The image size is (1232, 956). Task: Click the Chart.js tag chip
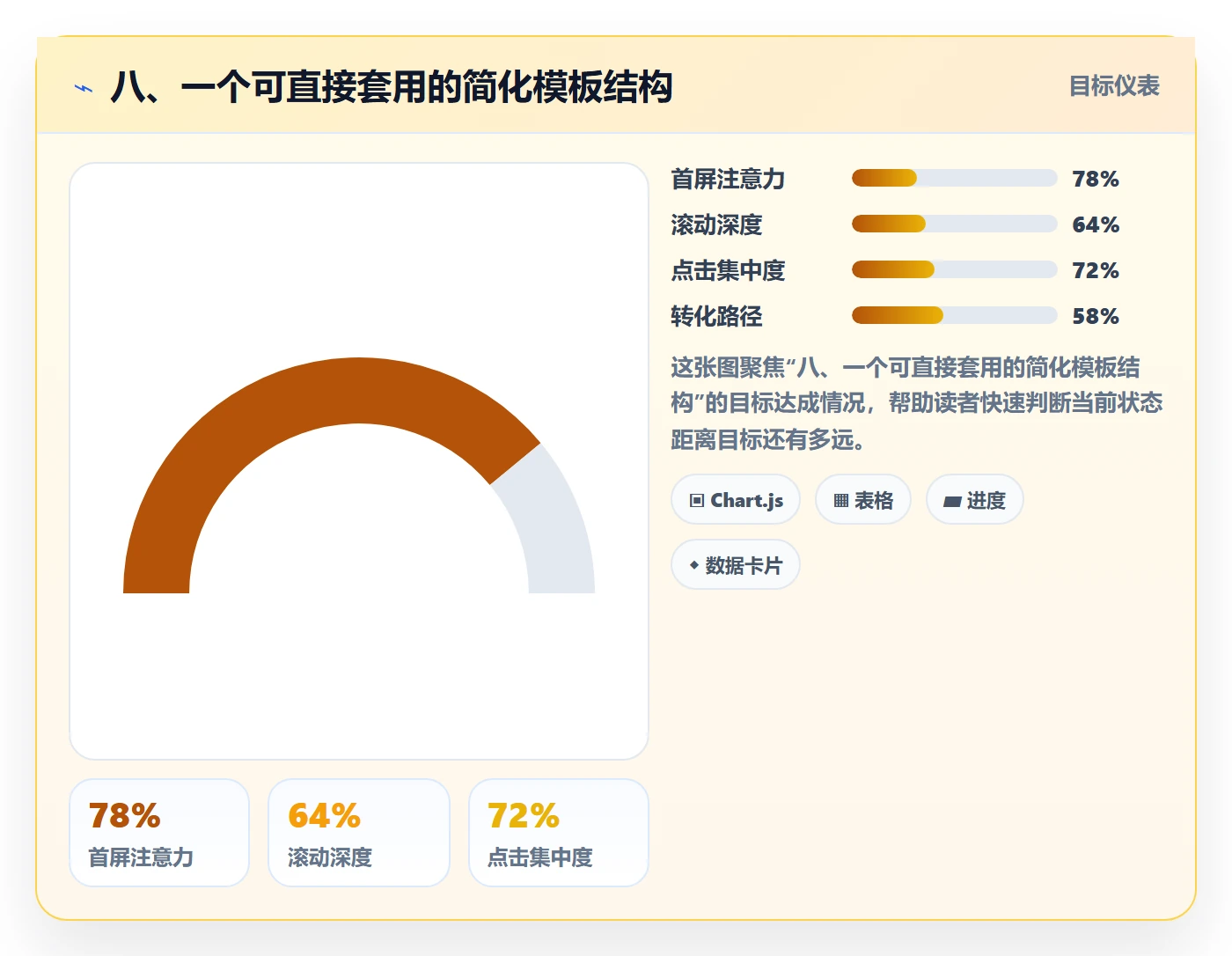(736, 500)
